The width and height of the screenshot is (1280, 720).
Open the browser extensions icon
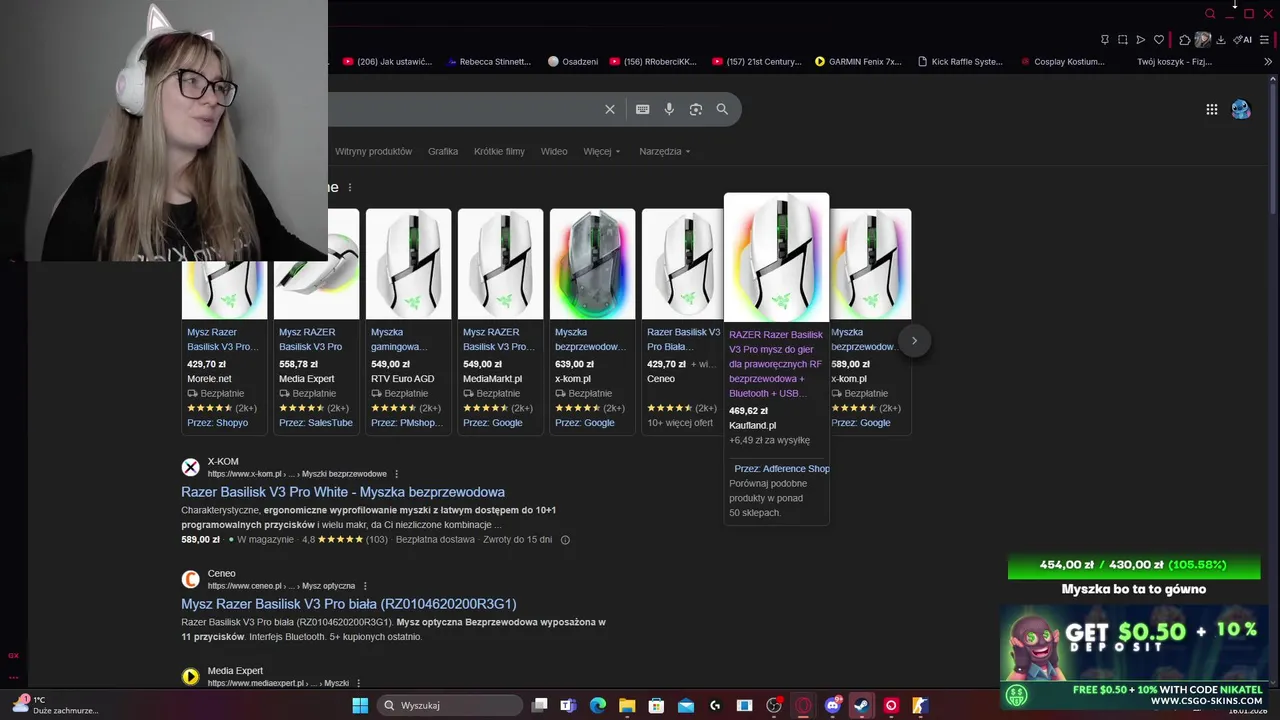1185,40
